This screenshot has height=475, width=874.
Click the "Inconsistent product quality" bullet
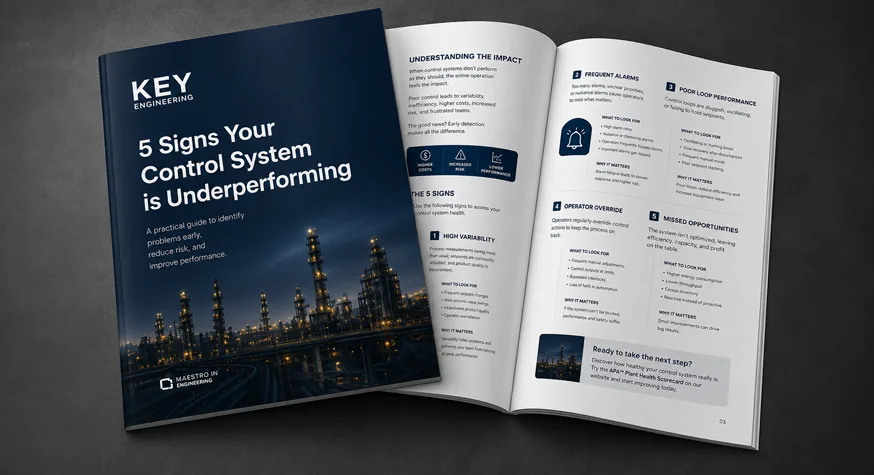coord(465,309)
